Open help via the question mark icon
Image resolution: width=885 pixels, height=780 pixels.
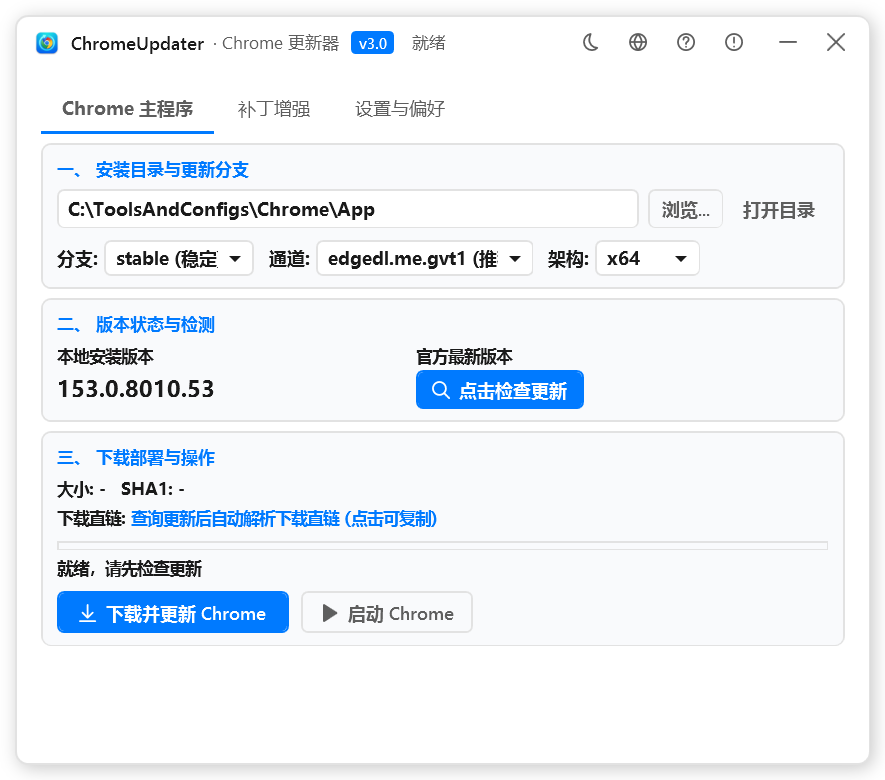686,42
